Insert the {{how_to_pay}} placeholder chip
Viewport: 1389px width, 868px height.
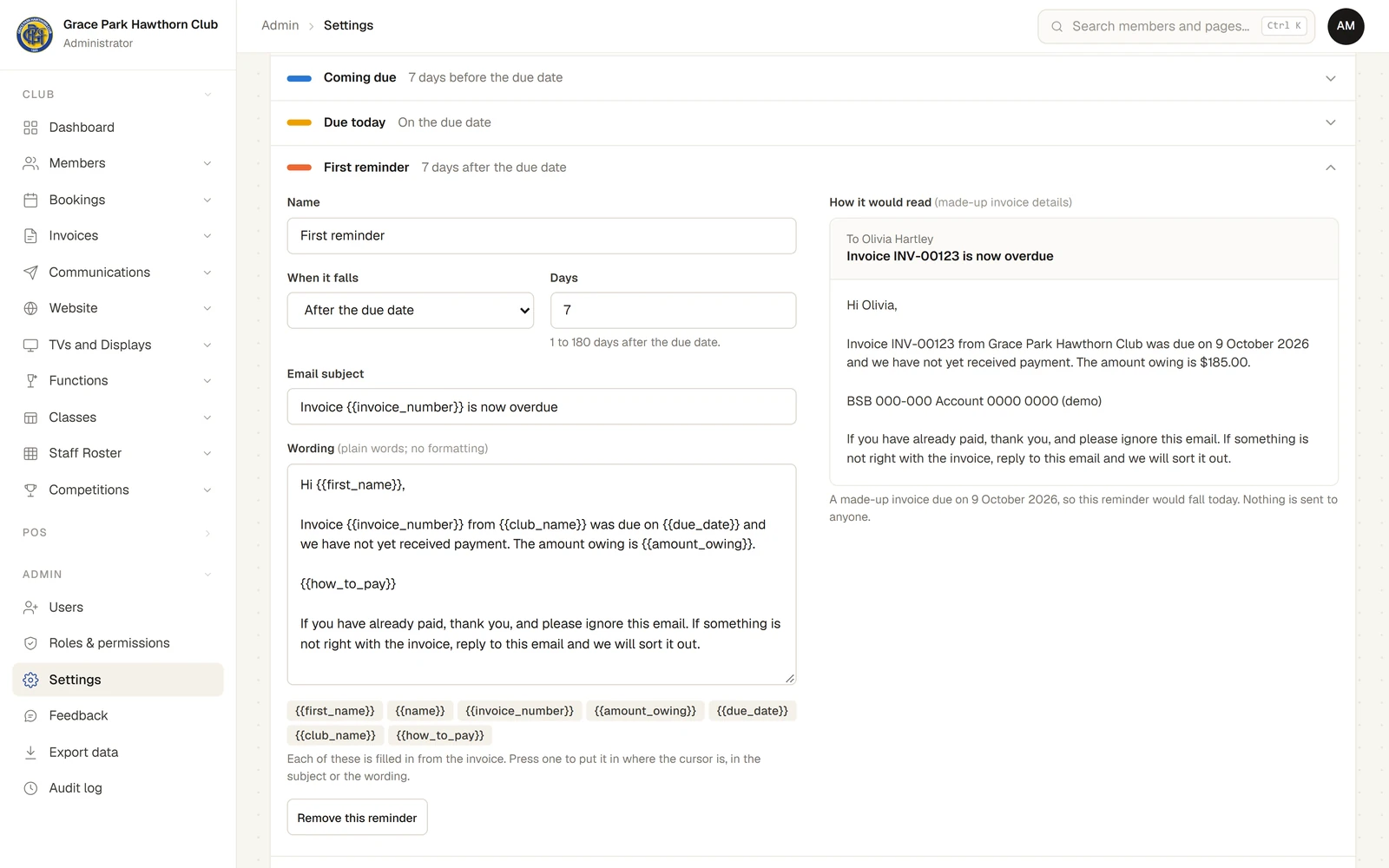(x=440, y=735)
